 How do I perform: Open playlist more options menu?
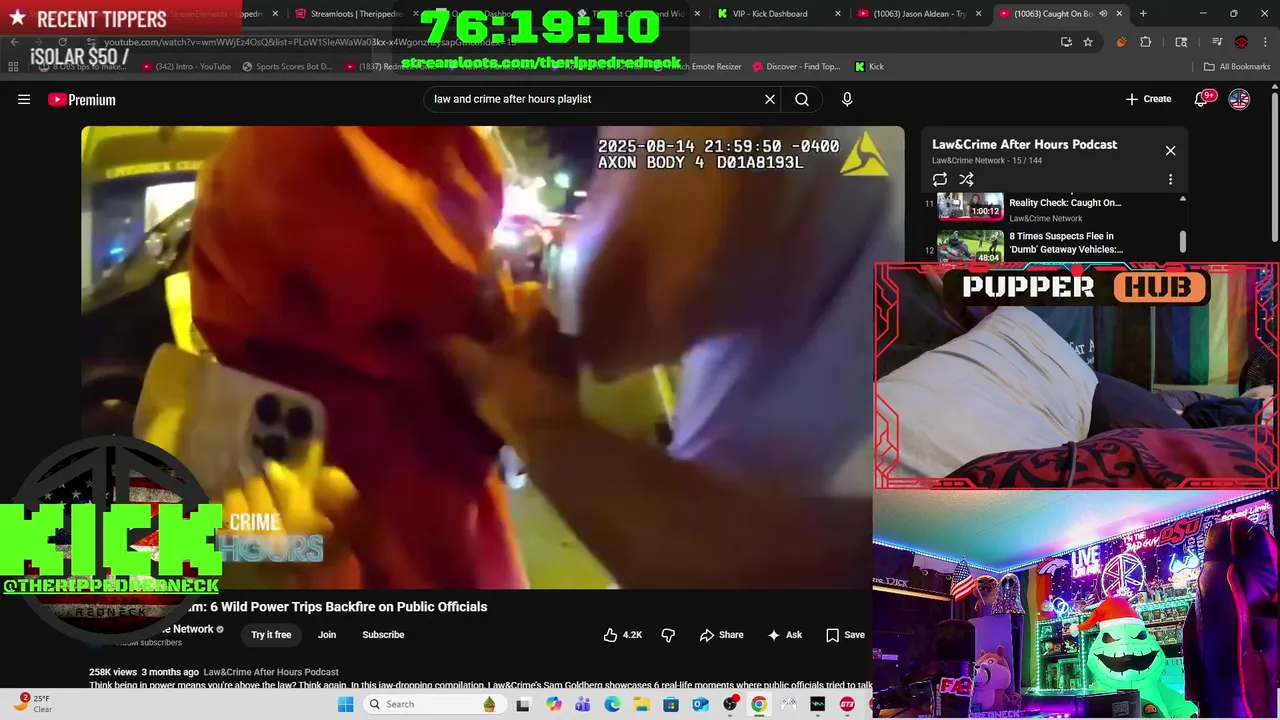point(1170,180)
